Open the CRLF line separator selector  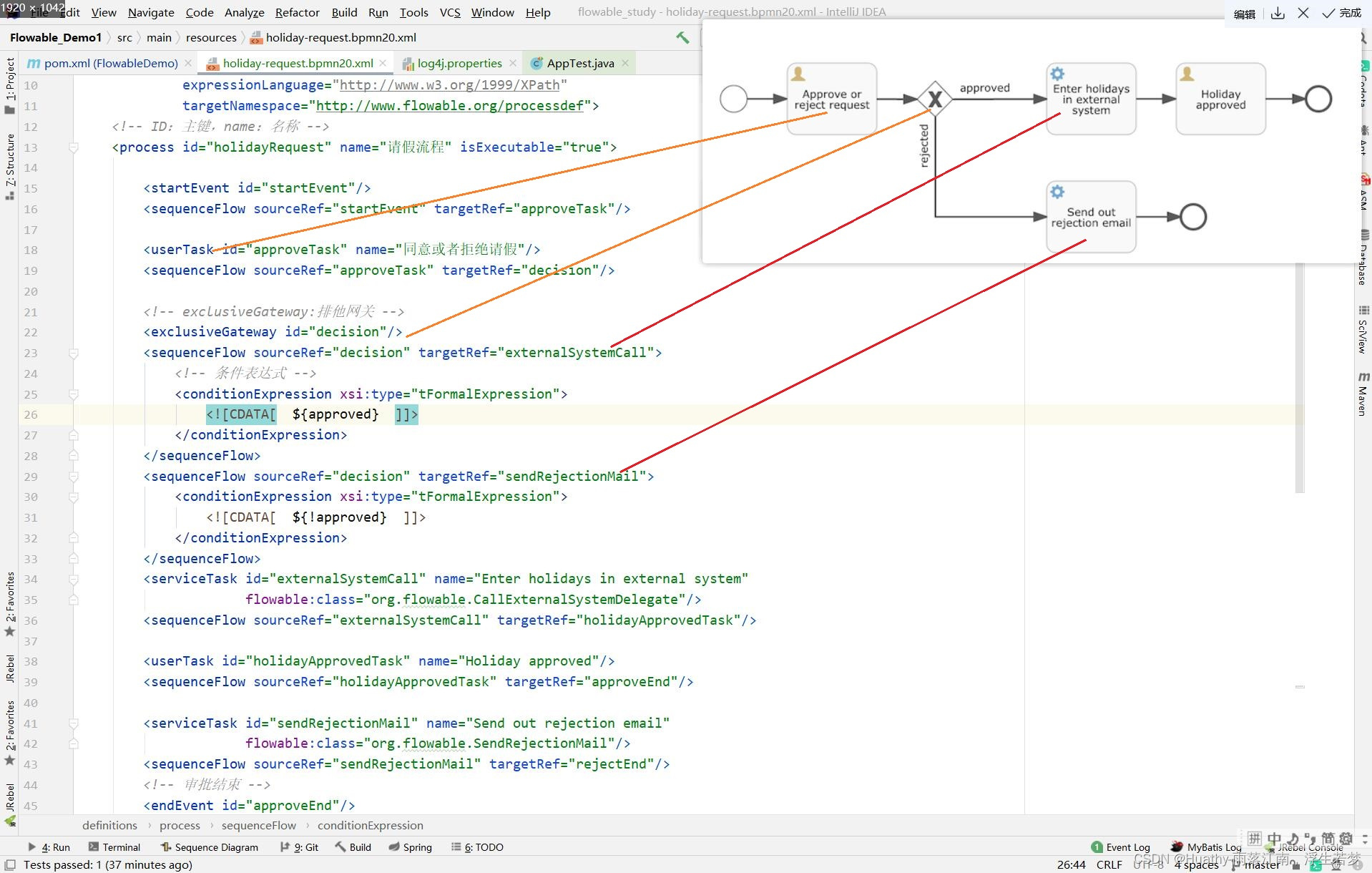click(x=1109, y=864)
